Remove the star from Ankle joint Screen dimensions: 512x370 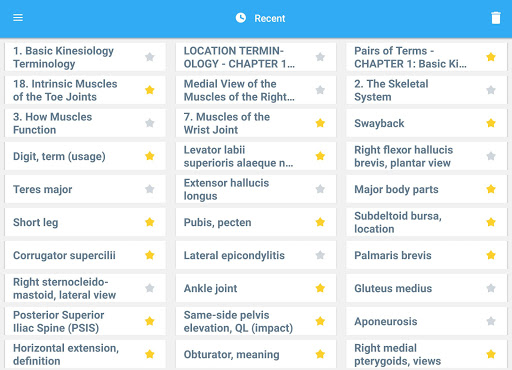pos(320,288)
